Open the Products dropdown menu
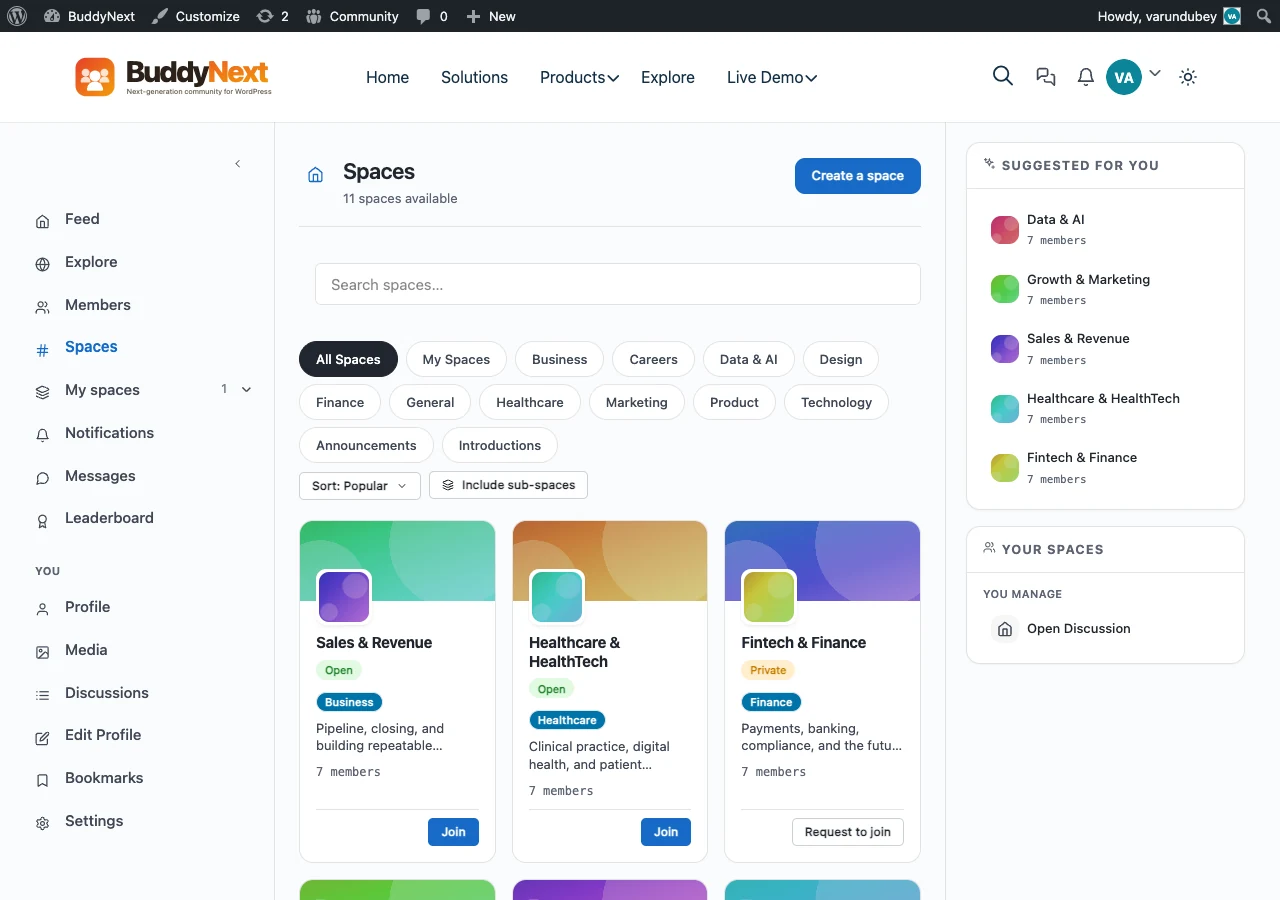This screenshot has width=1280, height=900. coord(580,77)
